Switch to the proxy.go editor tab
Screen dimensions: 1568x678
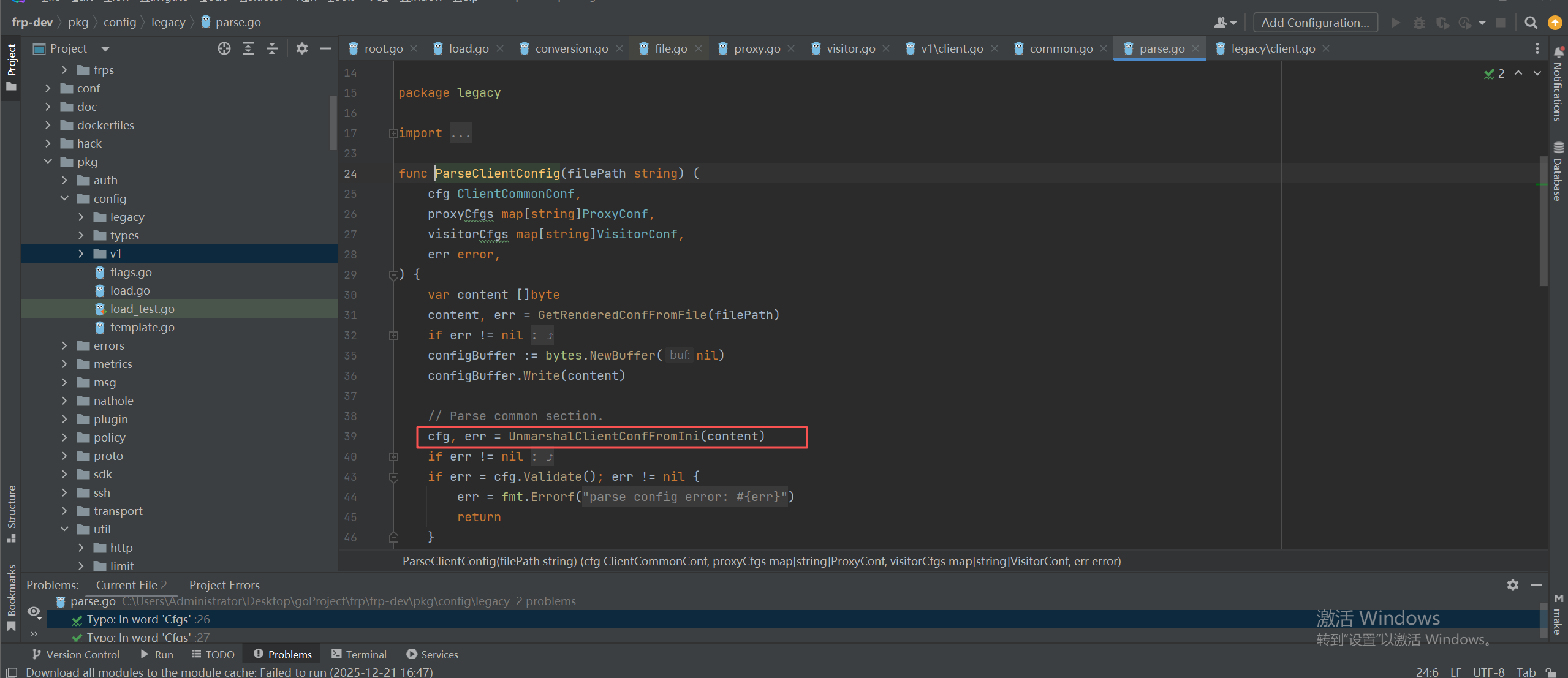pyautogui.click(x=757, y=48)
